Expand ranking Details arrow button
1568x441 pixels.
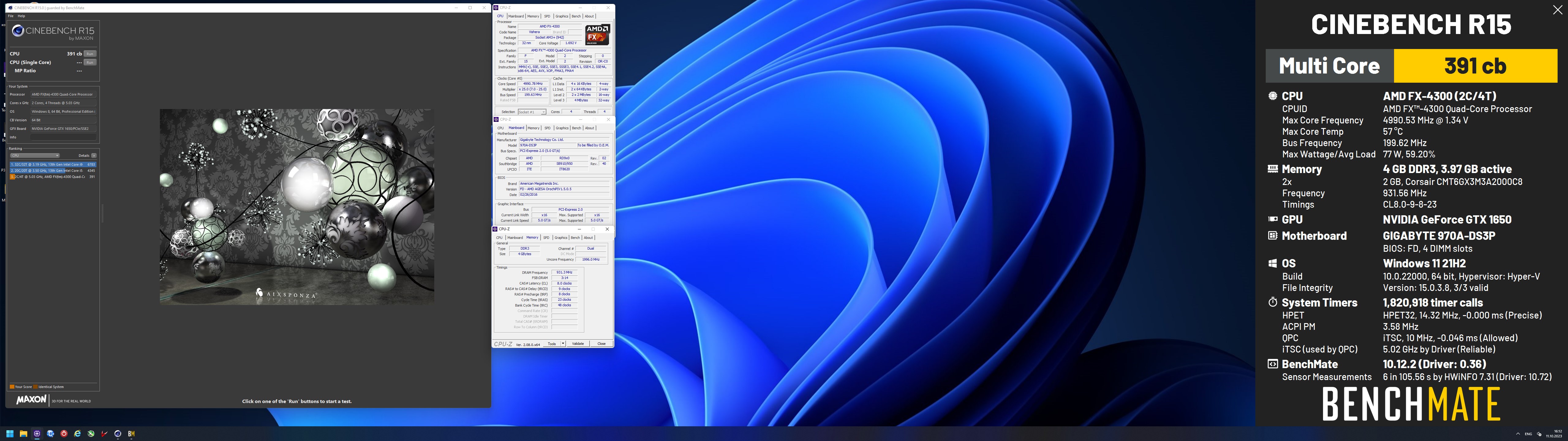click(94, 155)
